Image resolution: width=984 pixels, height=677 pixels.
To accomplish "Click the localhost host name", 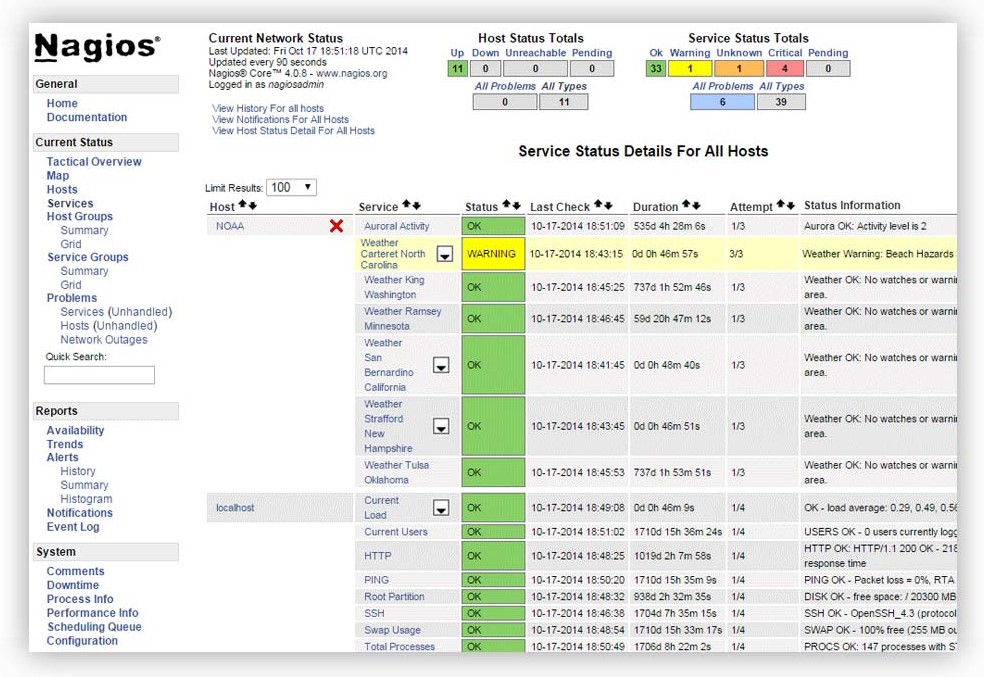I will tap(234, 507).
